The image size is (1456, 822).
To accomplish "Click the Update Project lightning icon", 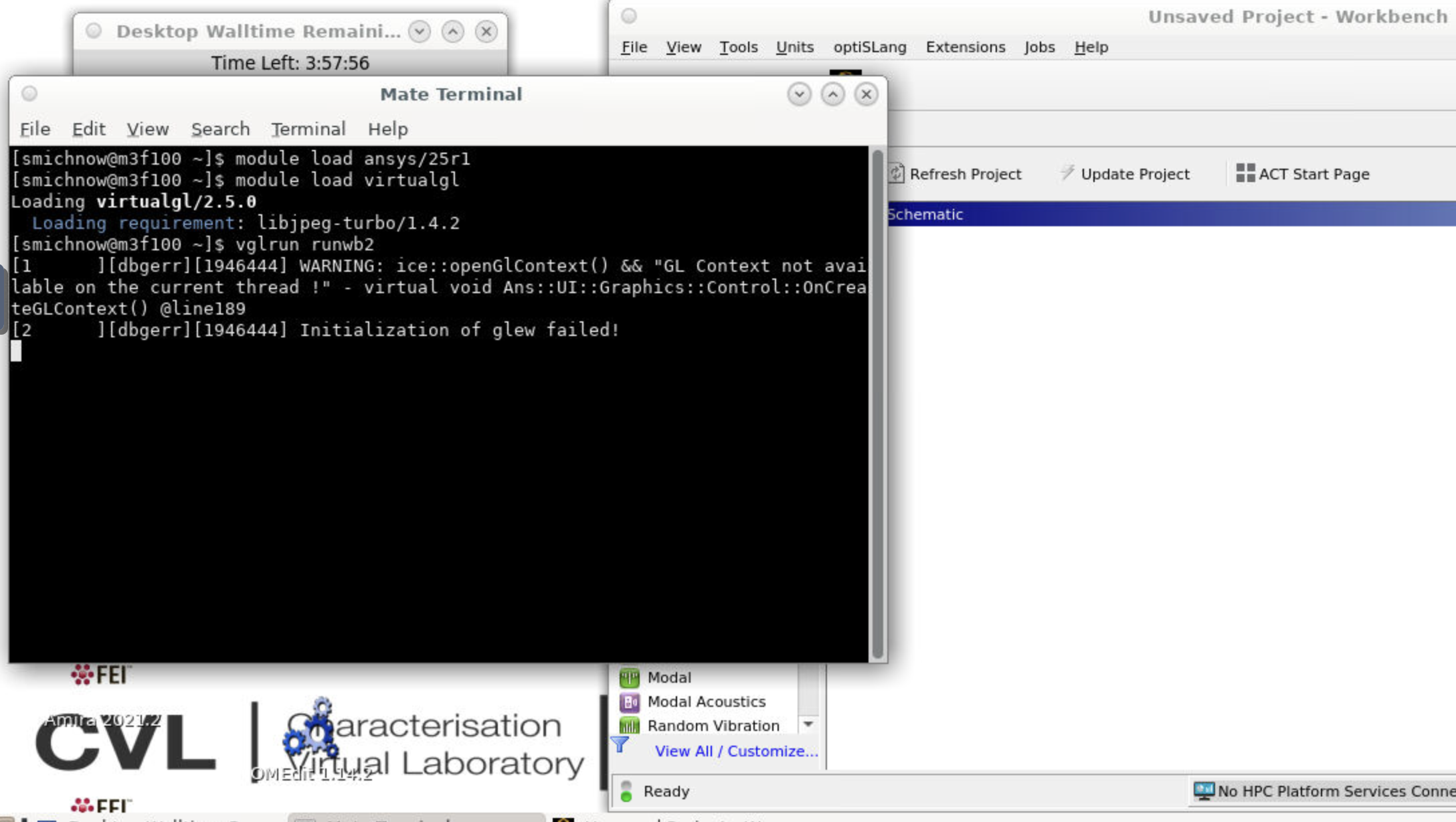I will tap(1067, 173).
